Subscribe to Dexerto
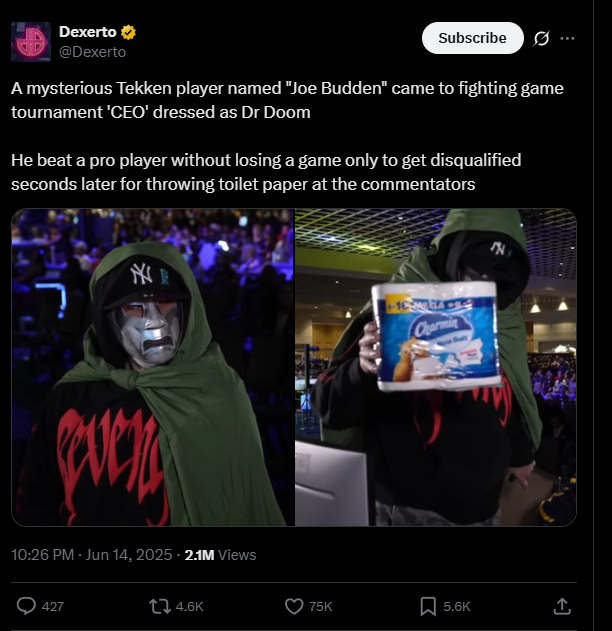Viewport: 612px width, 631px height. [473, 38]
